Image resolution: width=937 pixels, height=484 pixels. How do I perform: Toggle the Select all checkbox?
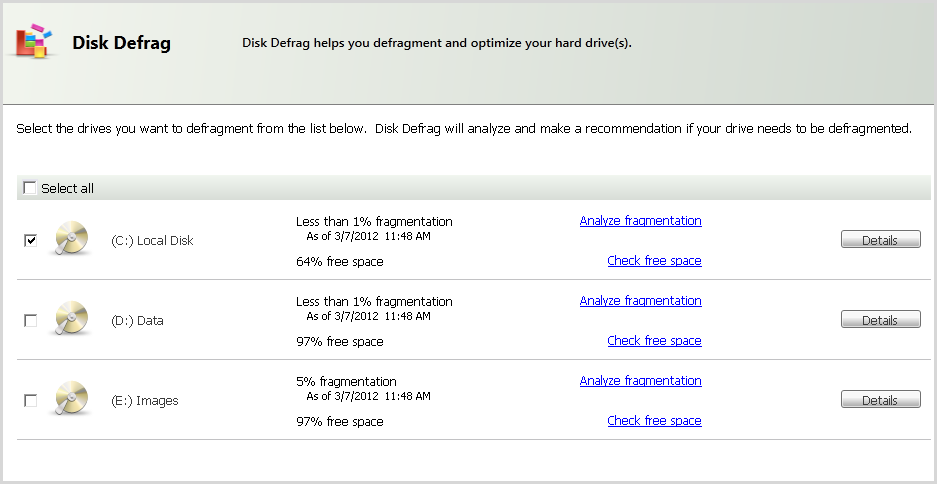[x=30, y=188]
